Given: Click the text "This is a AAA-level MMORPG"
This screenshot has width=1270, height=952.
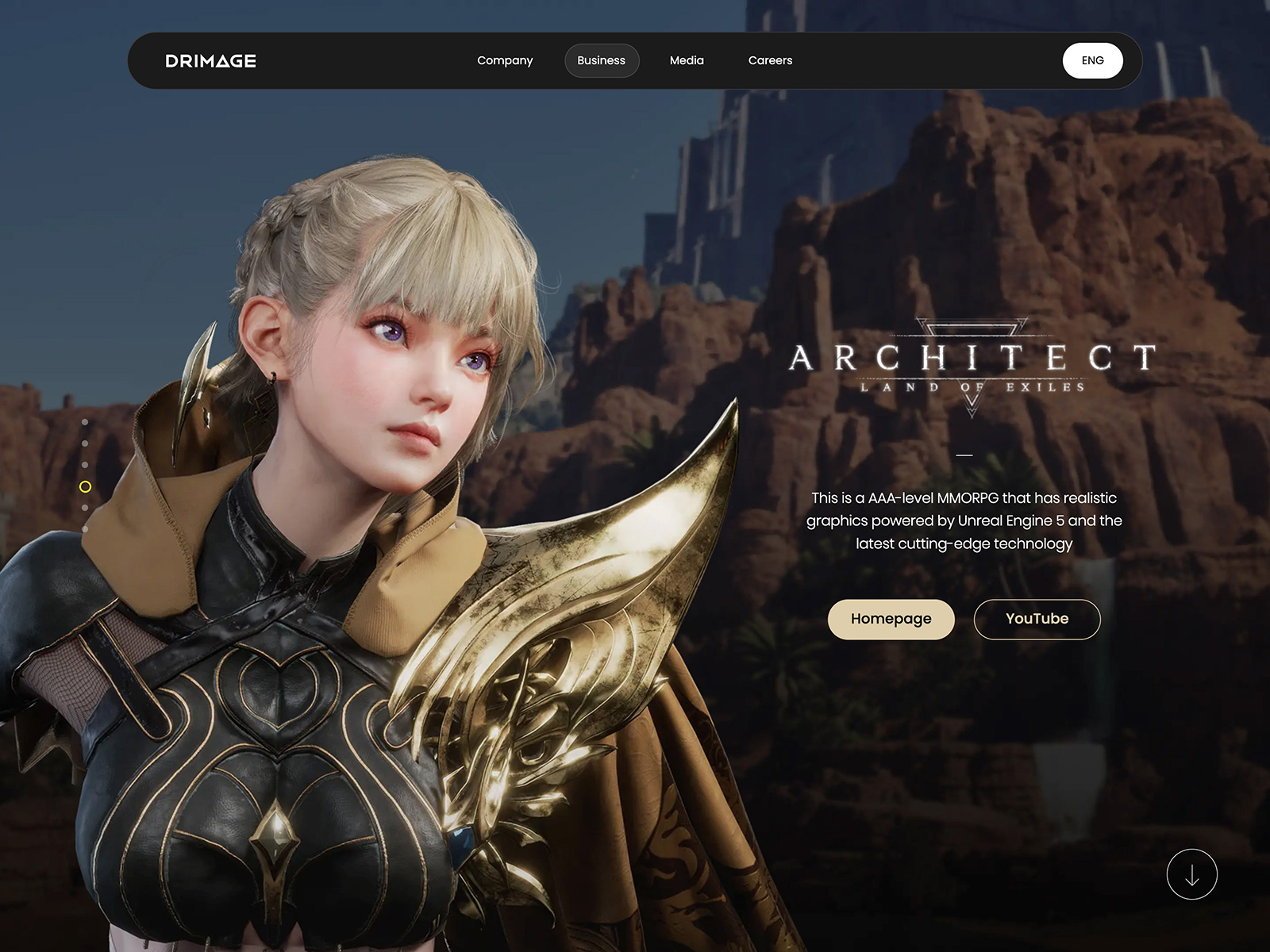Looking at the screenshot, I should (x=905, y=498).
